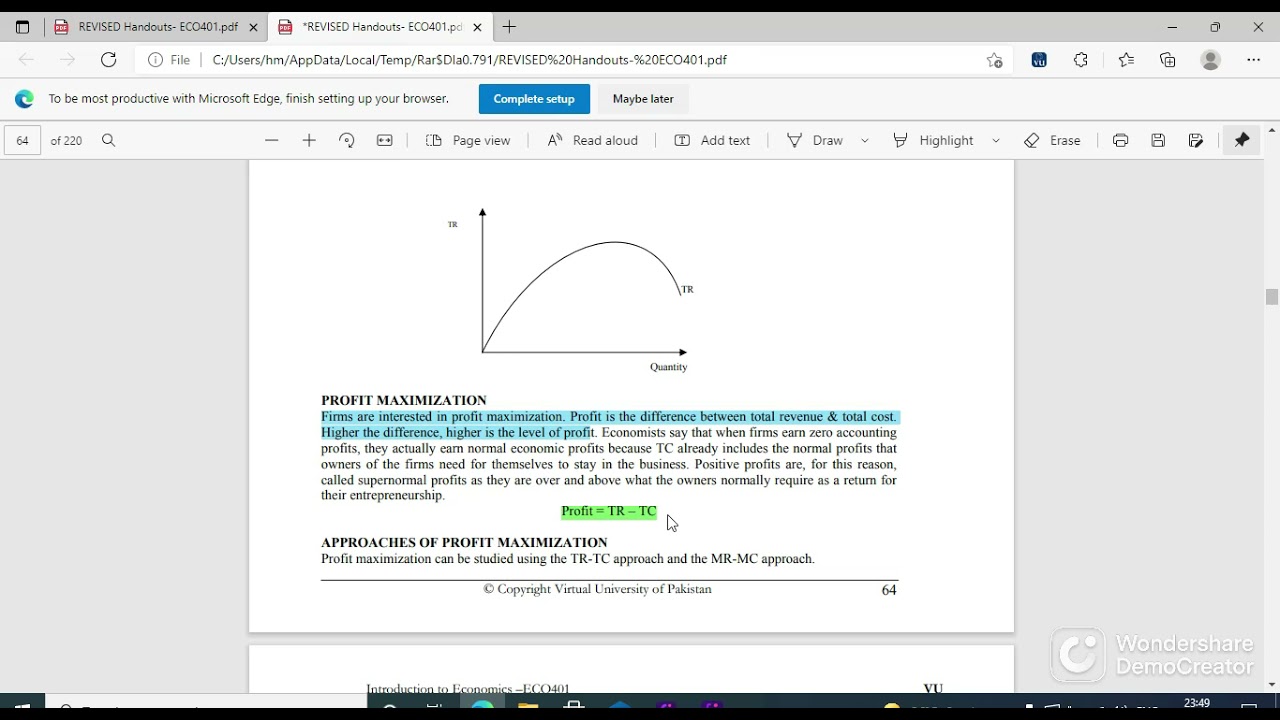Select the second *REVISED Handouts- ECO401 tab
Viewport: 1280px width, 720px height.
[x=380, y=27]
